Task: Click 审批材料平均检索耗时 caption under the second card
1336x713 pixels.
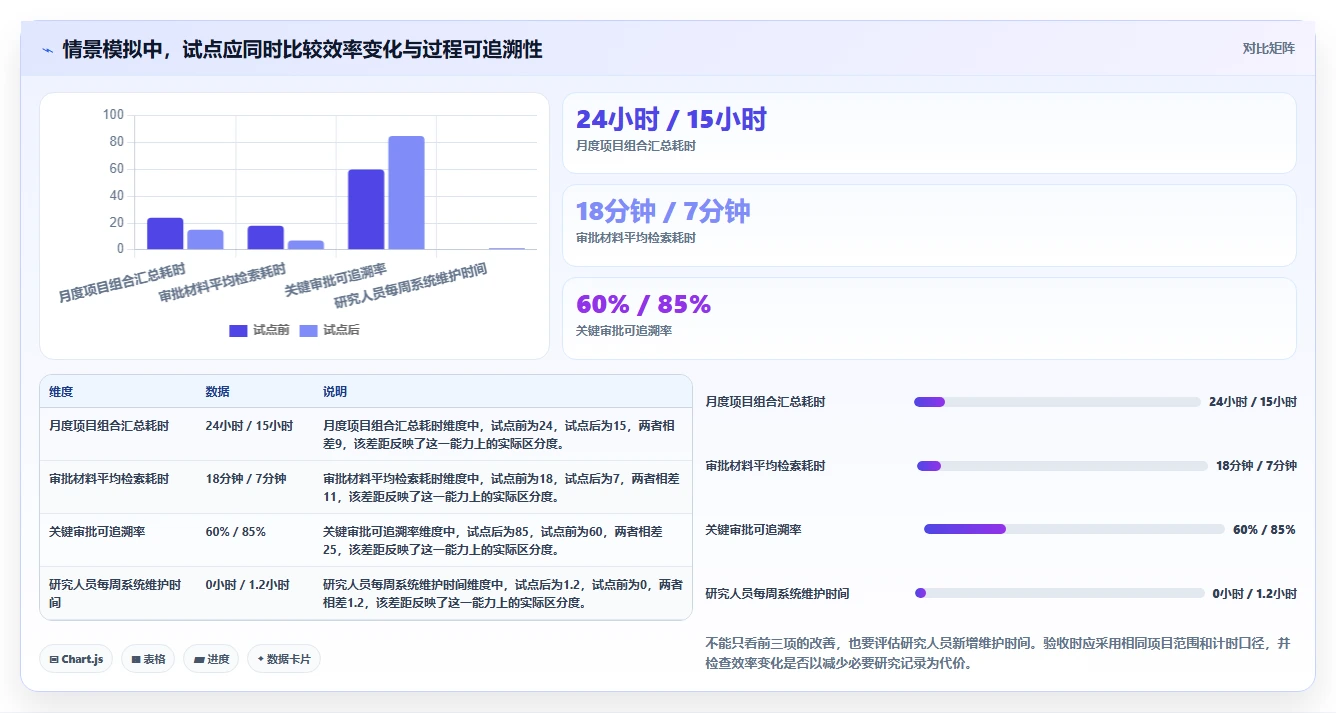Action: tap(636, 238)
